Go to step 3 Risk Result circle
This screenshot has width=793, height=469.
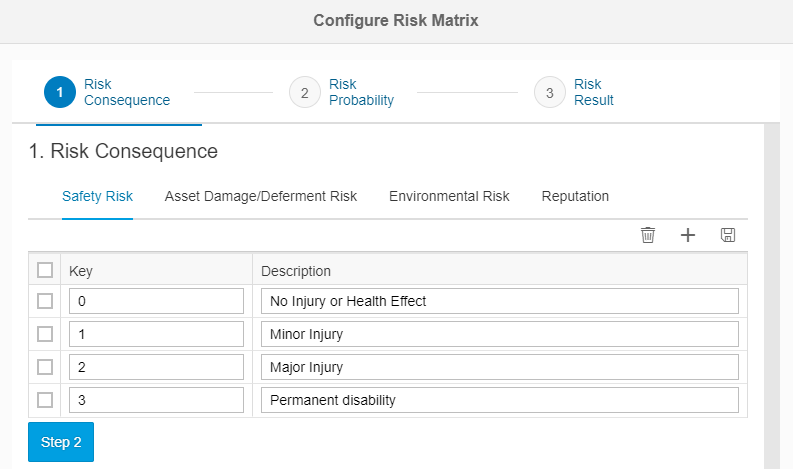(x=549, y=92)
